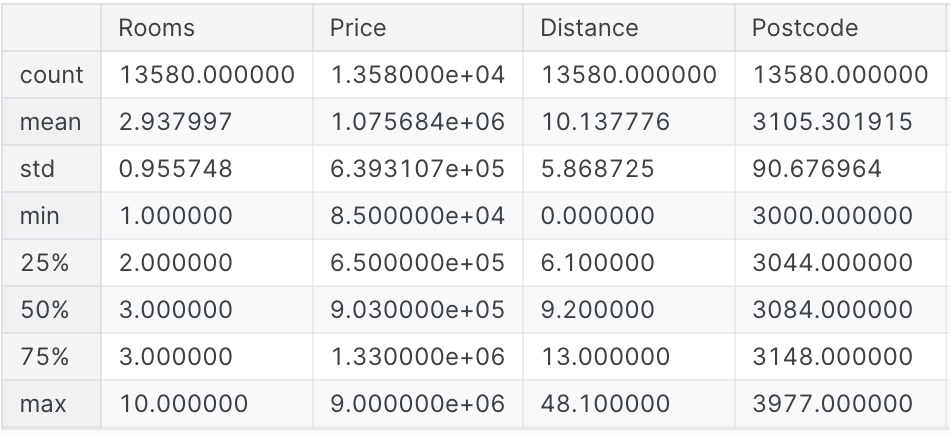Viewport: 950px width, 436px height.
Task: Select the 25% row label
Action: tap(43, 263)
